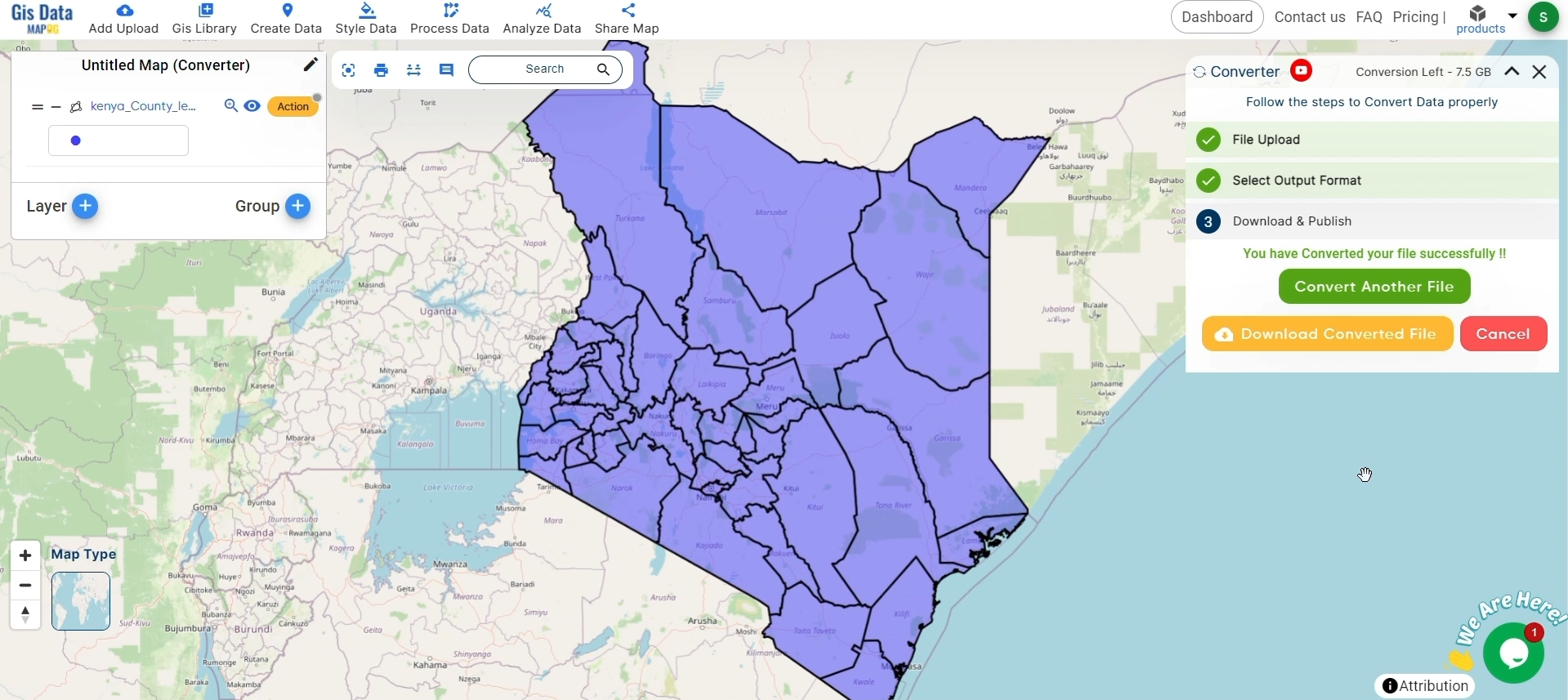Collapse the Converter panel with chevron

tap(1512, 72)
